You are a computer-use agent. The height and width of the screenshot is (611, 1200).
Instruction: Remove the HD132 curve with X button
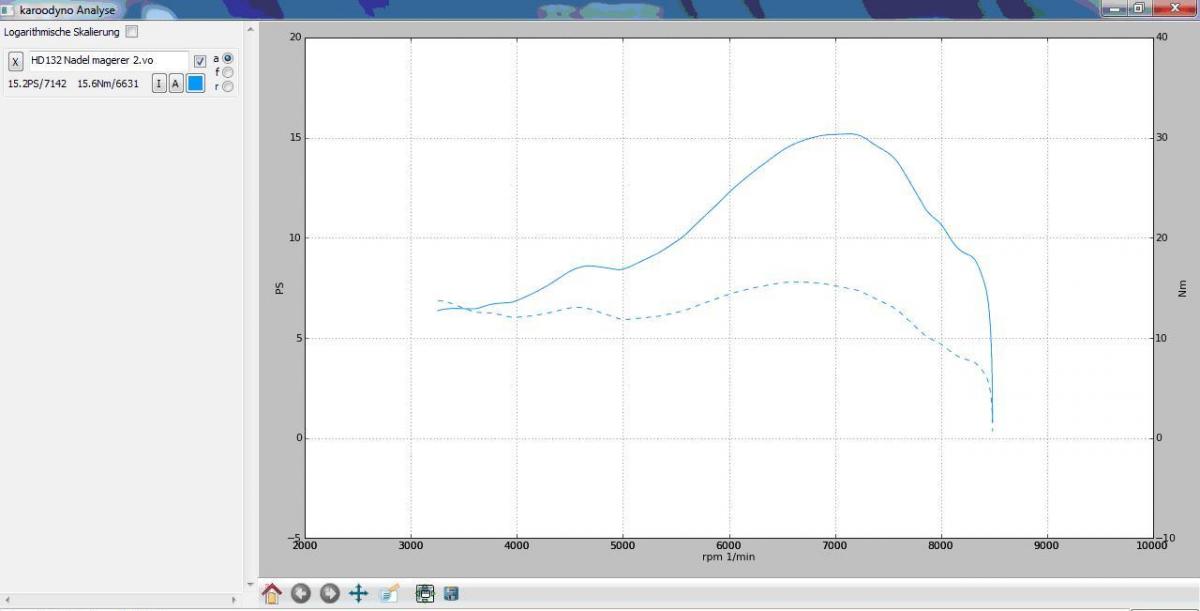[x=15, y=62]
